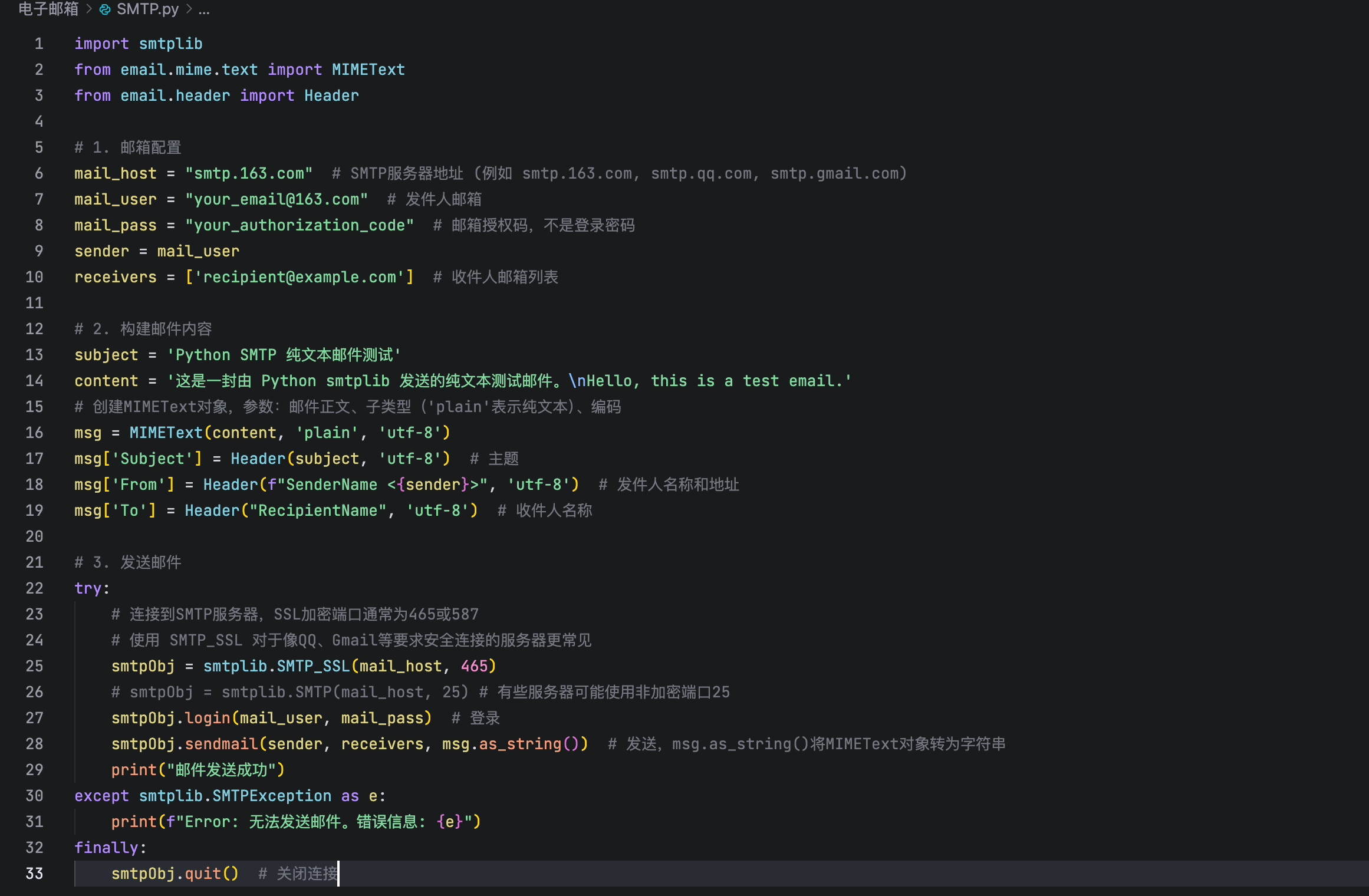Click the SMTP.py breadcrumb item
This screenshot has width=1369, height=896.
point(147,10)
